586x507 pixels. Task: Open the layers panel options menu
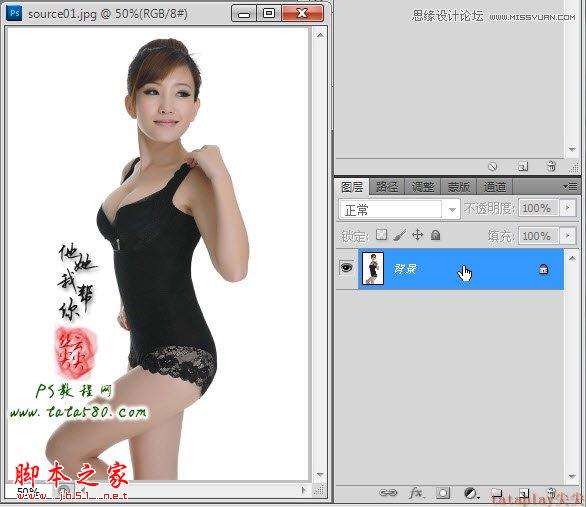570,186
